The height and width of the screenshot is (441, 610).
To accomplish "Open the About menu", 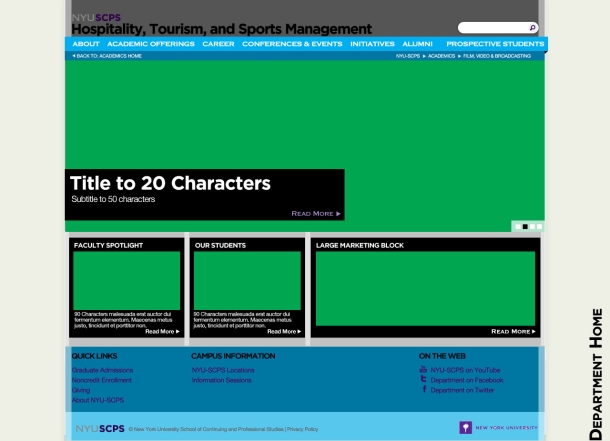I will tap(86, 44).
